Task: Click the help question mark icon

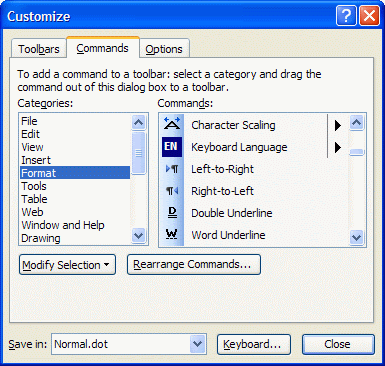Action: (x=346, y=15)
